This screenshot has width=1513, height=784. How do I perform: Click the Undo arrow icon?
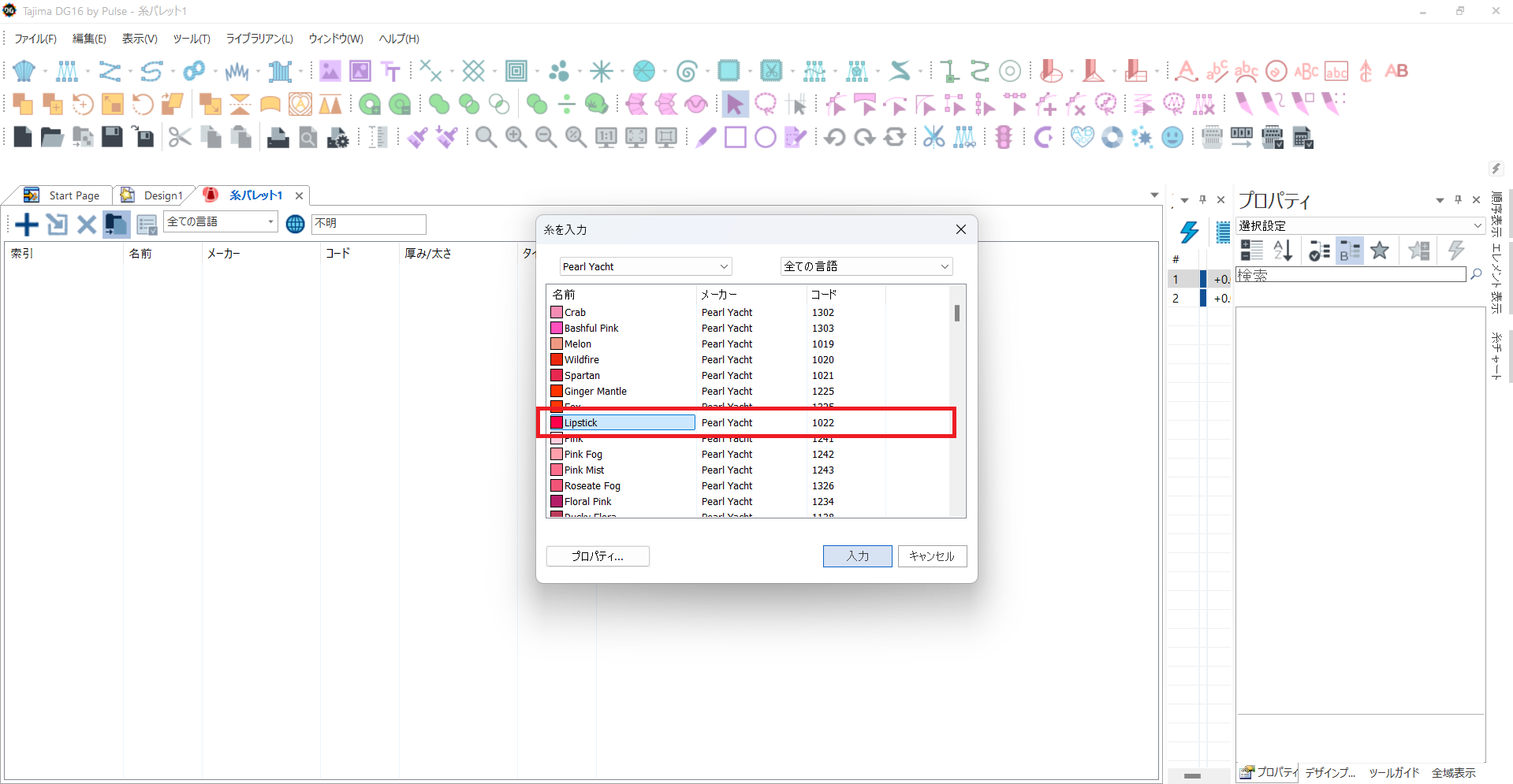[x=834, y=137]
